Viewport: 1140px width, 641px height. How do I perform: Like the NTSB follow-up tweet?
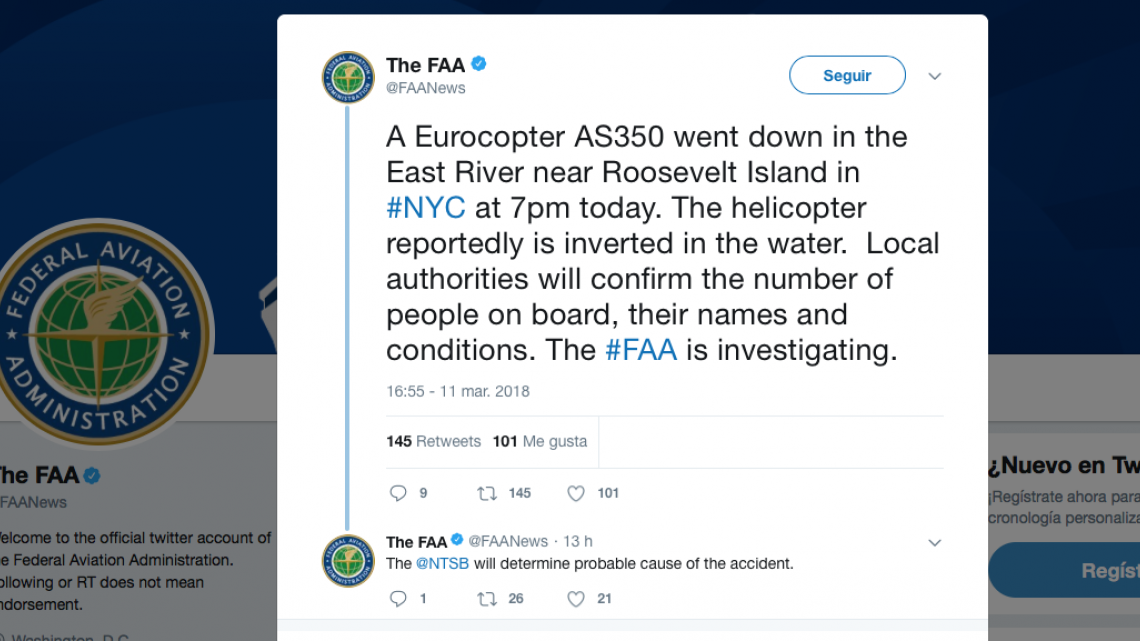tap(576, 598)
